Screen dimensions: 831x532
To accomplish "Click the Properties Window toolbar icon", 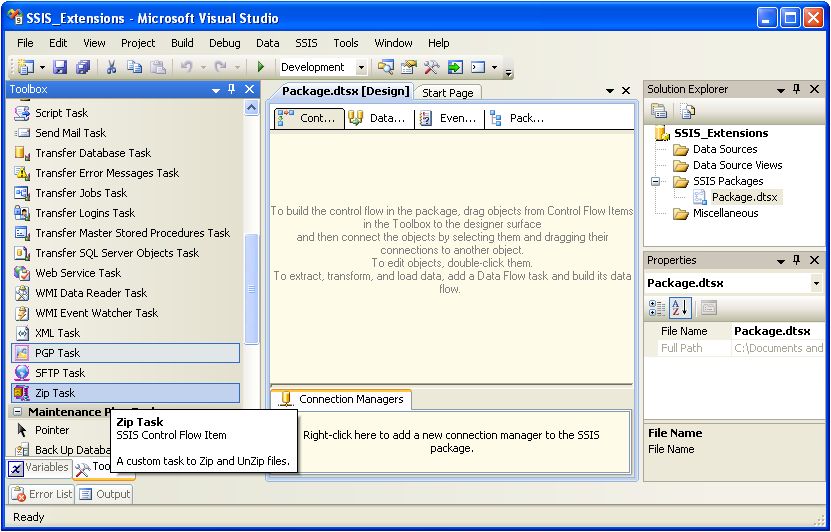I will click(x=409, y=67).
